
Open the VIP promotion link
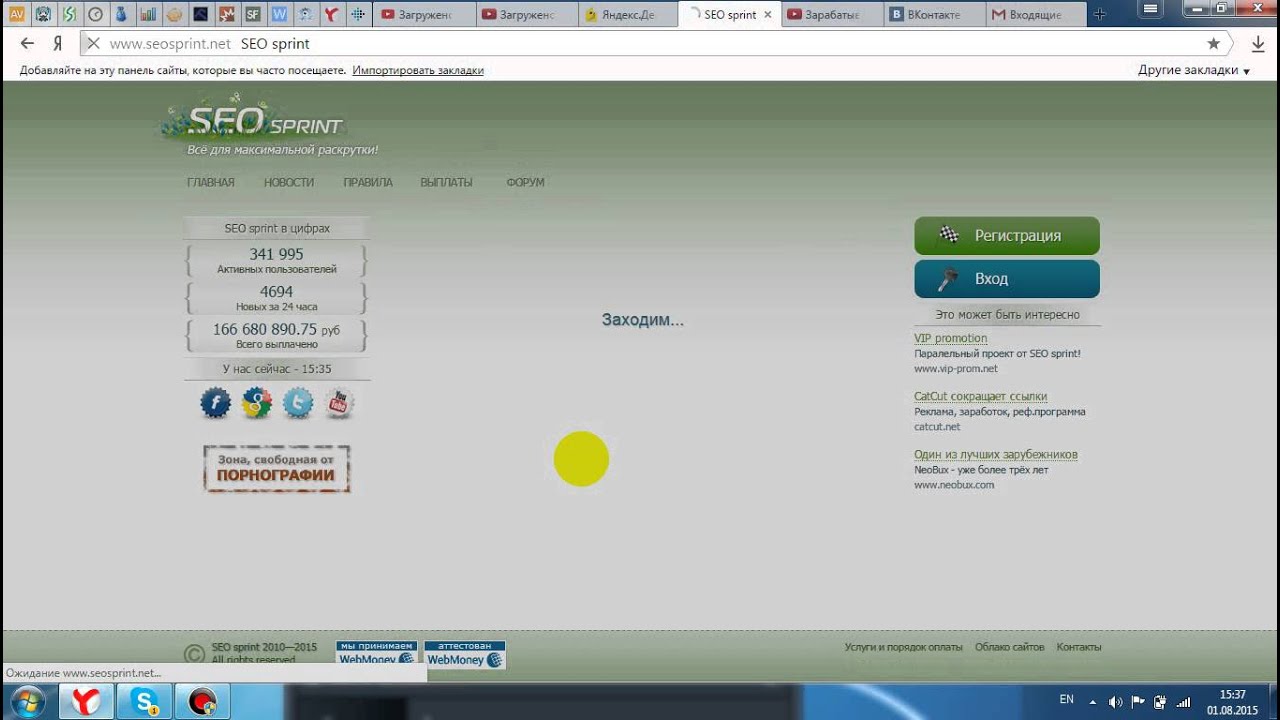pyautogui.click(x=950, y=338)
